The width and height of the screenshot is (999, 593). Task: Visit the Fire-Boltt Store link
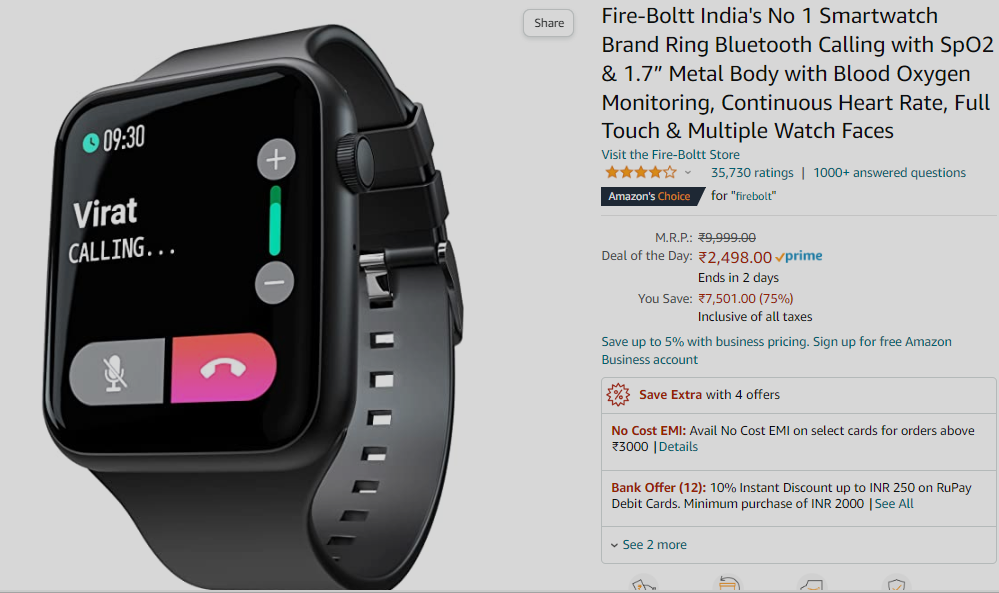tap(670, 154)
